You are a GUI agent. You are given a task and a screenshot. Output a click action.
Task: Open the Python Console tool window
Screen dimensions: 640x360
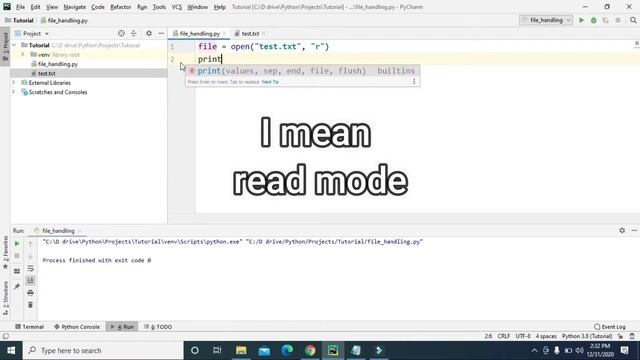coord(77,327)
